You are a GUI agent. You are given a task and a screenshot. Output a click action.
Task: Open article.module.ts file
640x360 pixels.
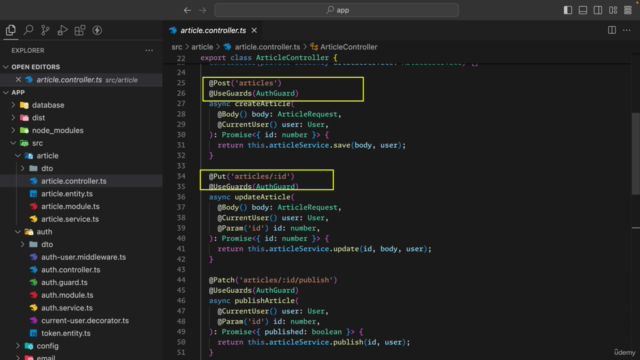pos(70,207)
